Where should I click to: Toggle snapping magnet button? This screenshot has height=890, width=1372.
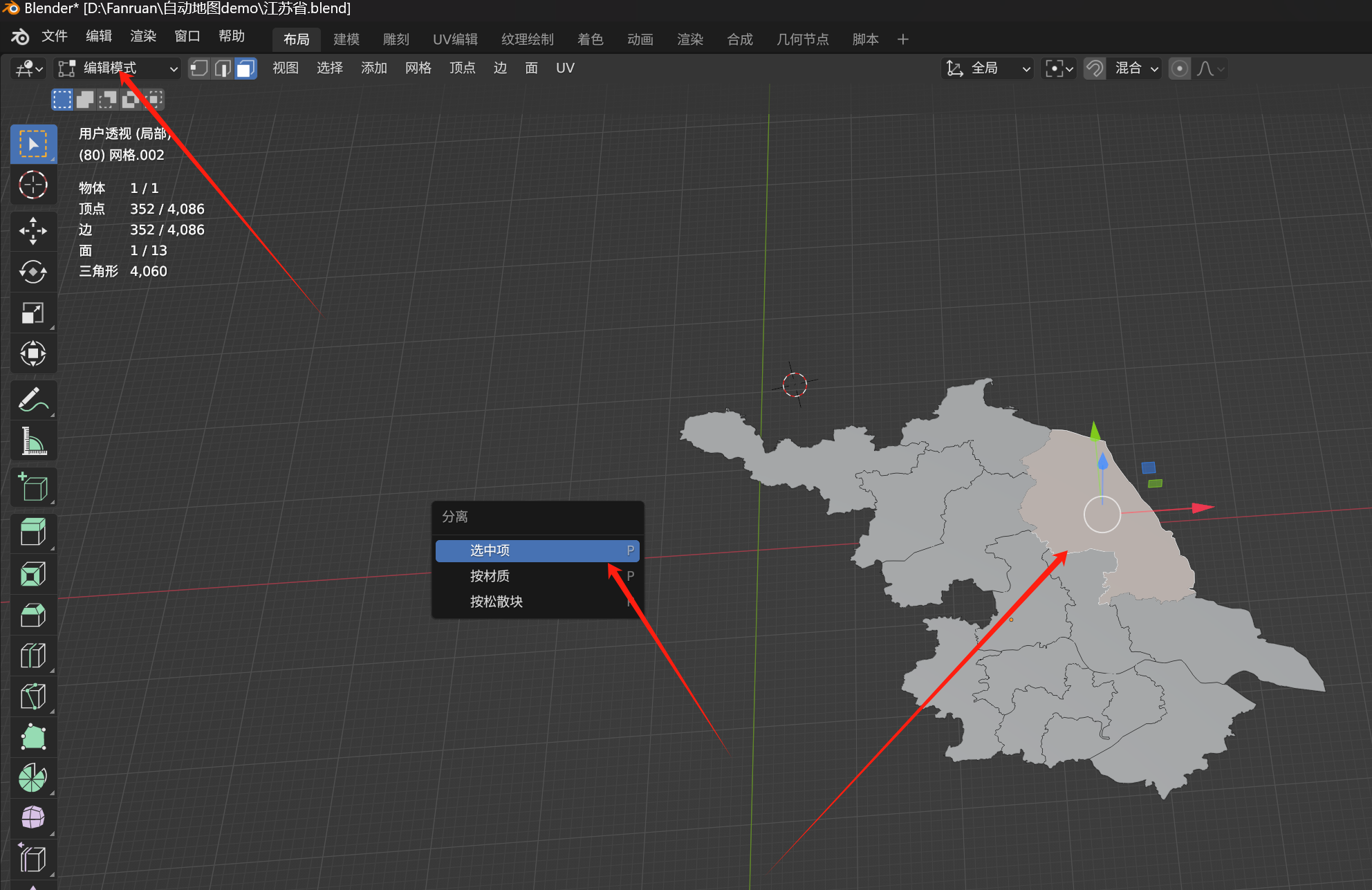click(x=1094, y=68)
